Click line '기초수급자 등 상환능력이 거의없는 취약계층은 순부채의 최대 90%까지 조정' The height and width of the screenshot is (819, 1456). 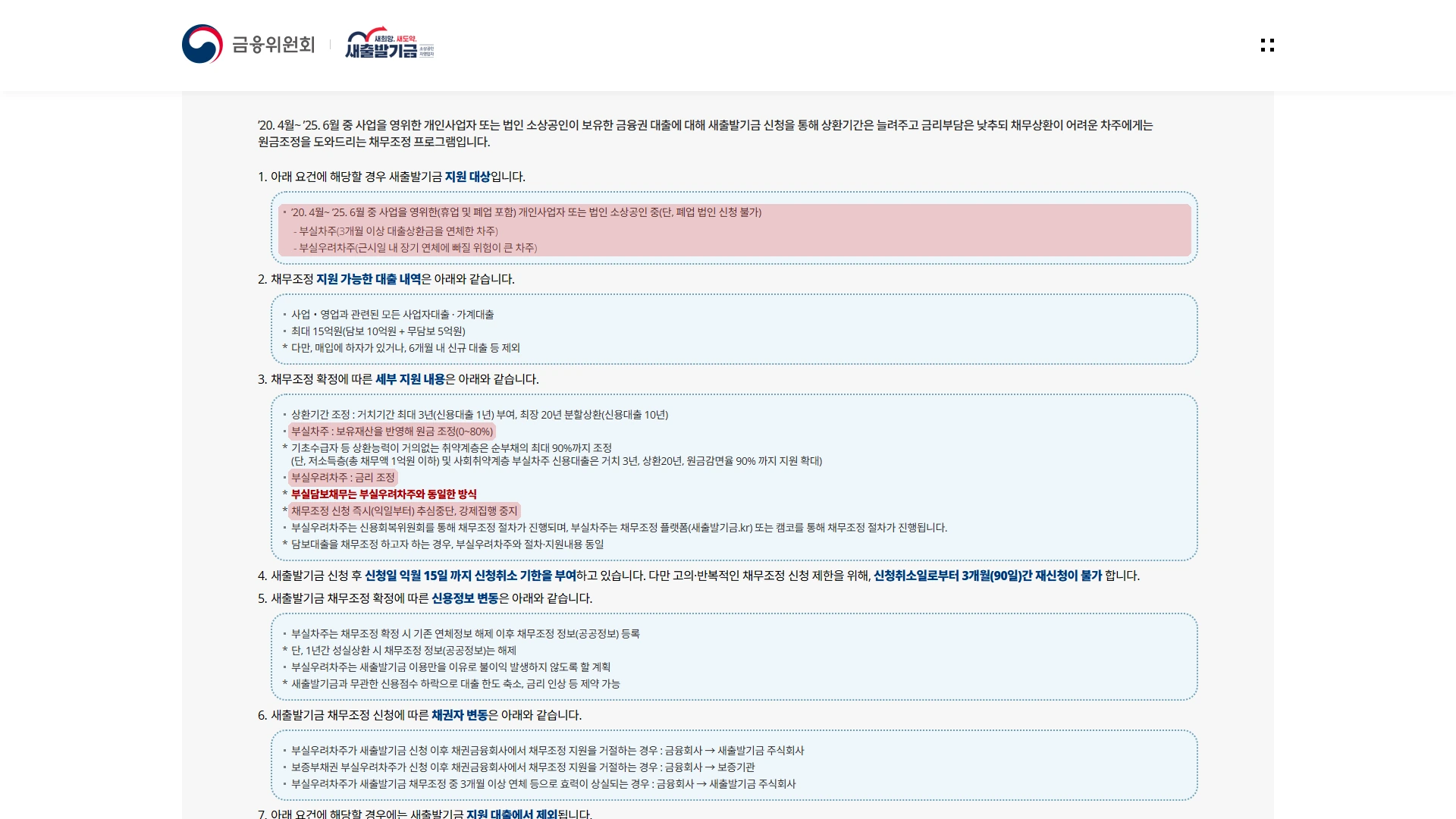(x=451, y=448)
